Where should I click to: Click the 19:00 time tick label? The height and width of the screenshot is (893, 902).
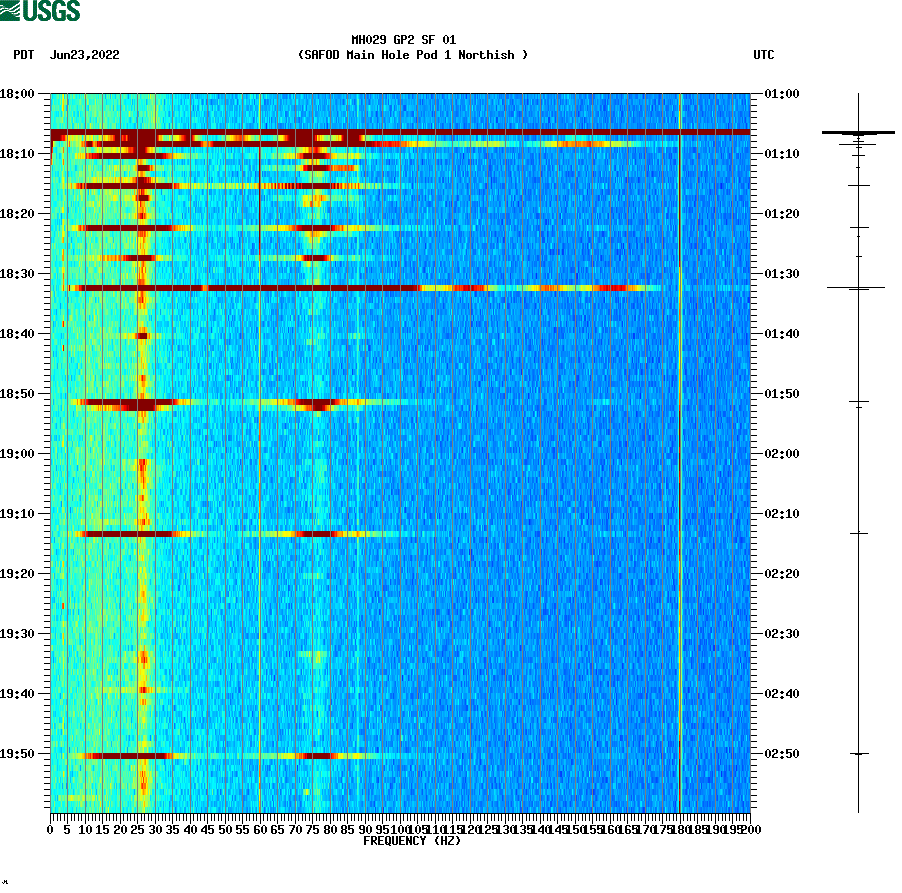(x=22, y=451)
